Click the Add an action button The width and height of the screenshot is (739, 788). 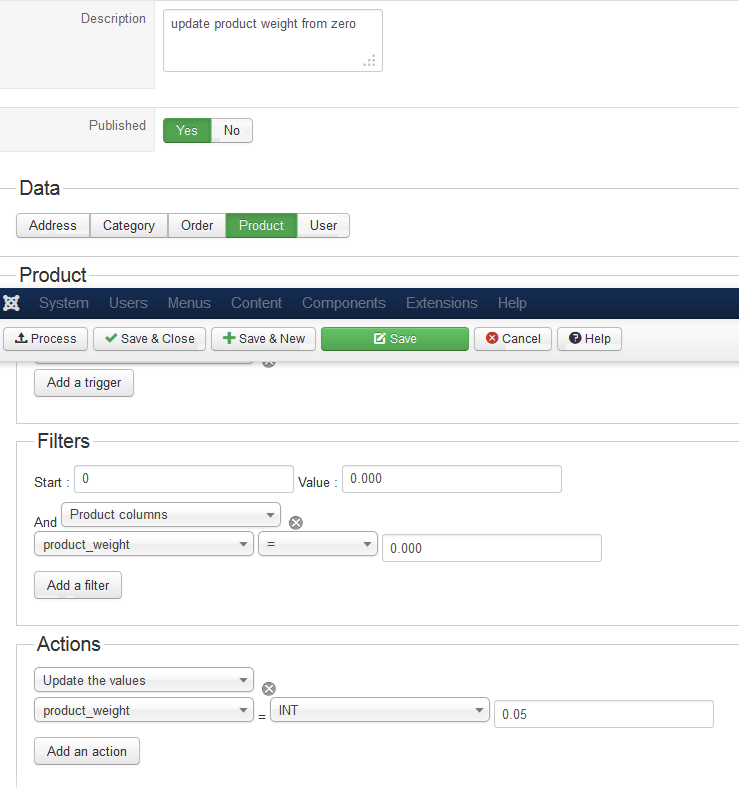[x=87, y=751]
